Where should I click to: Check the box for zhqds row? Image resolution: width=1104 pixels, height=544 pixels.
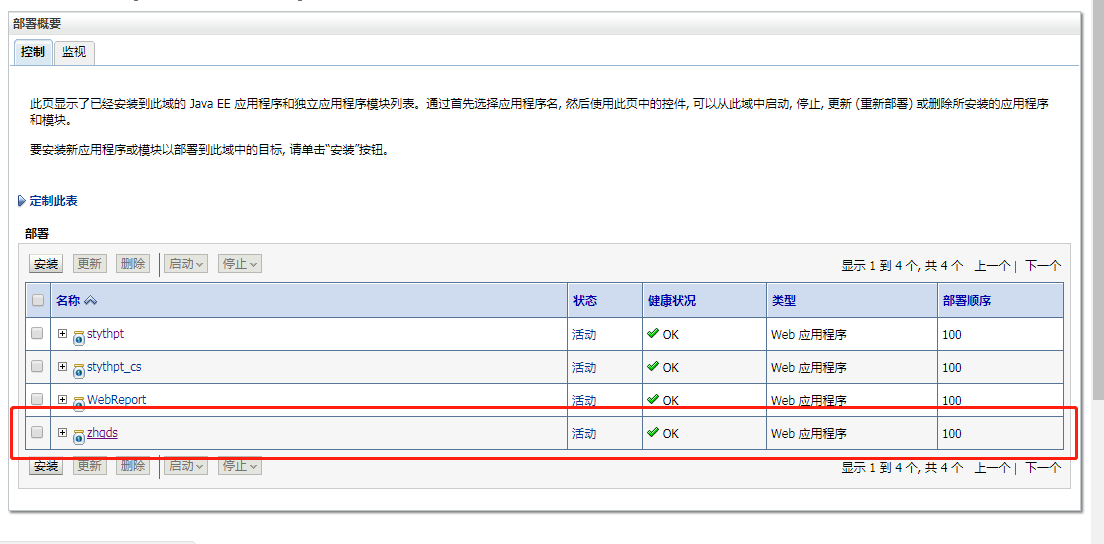37,432
